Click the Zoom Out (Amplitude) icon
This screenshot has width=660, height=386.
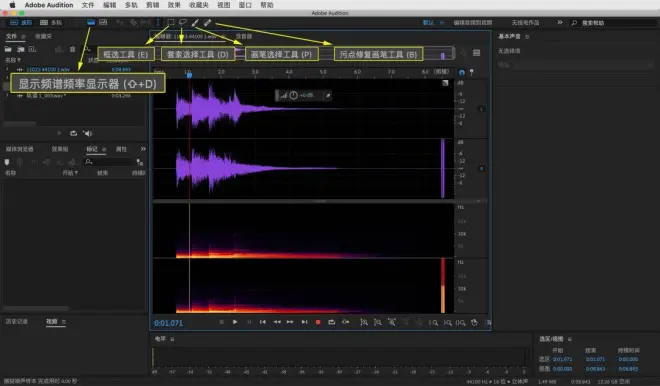[378, 322]
